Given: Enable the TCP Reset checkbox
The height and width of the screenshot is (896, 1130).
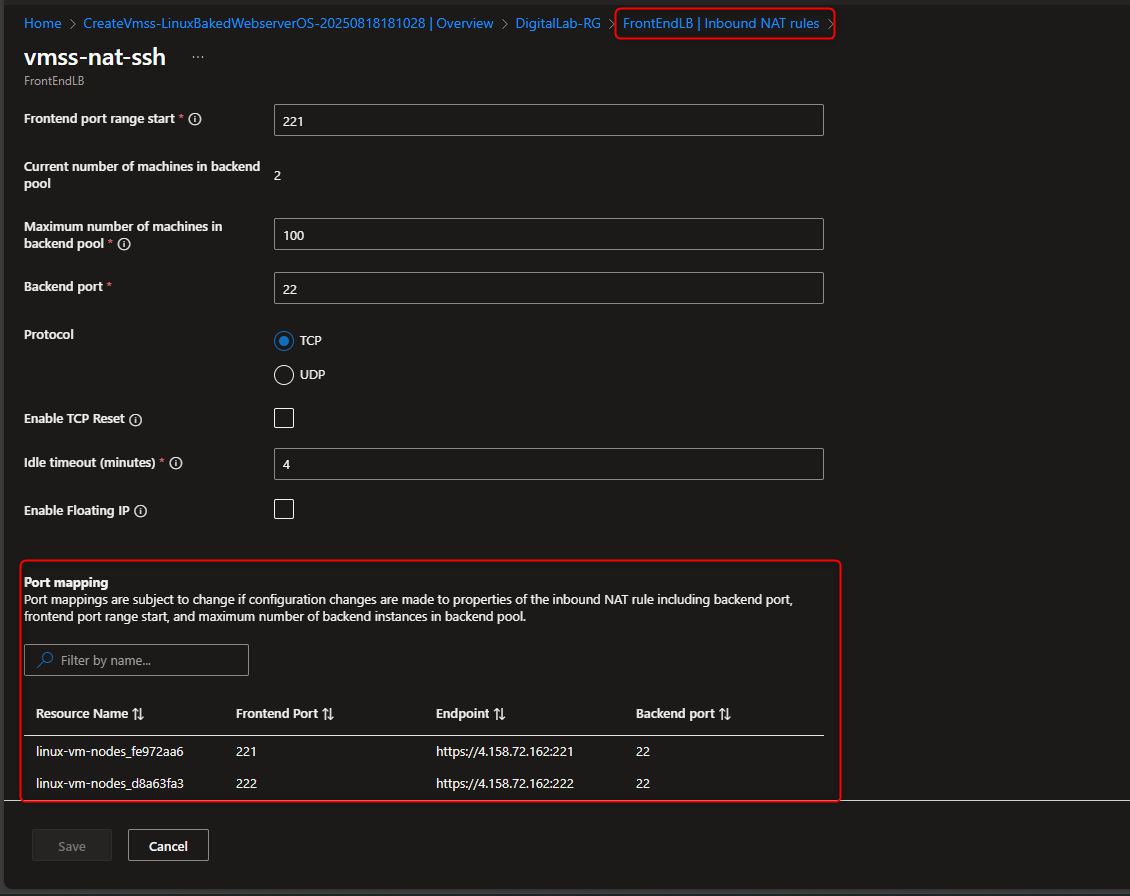Looking at the screenshot, I should point(284,418).
